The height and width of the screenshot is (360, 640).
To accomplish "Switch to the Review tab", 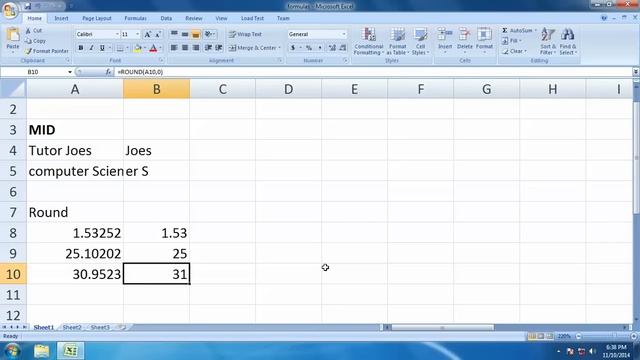I will (x=193, y=18).
